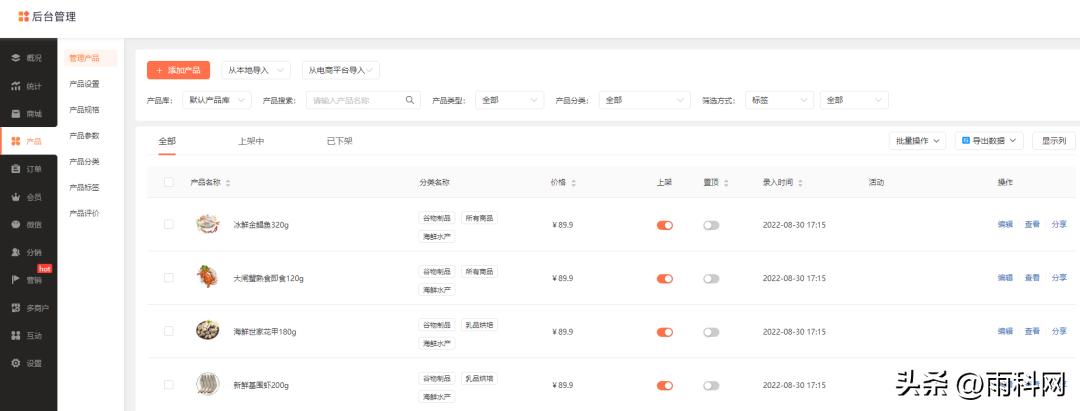
Task: Select 产品分类 in the submenu
Action: pyautogui.click(x=84, y=161)
